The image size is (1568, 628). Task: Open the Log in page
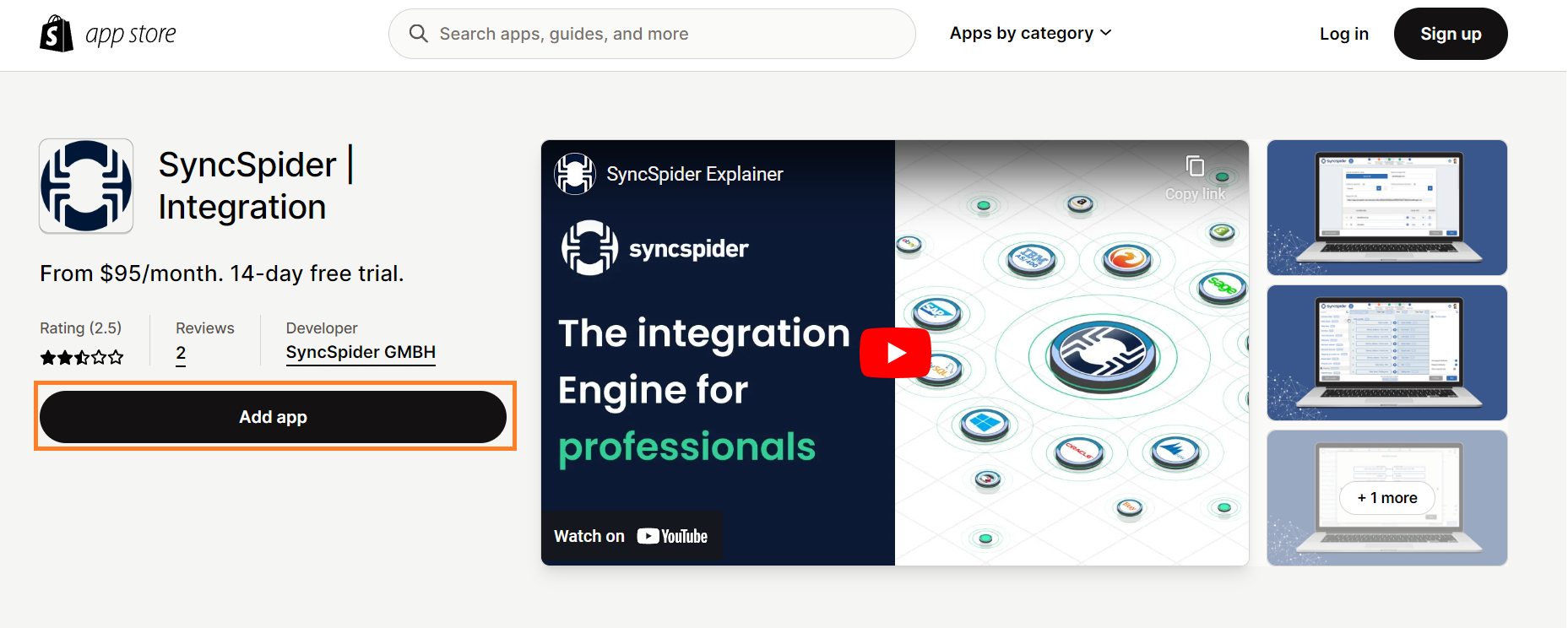(x=1344, y=34)
